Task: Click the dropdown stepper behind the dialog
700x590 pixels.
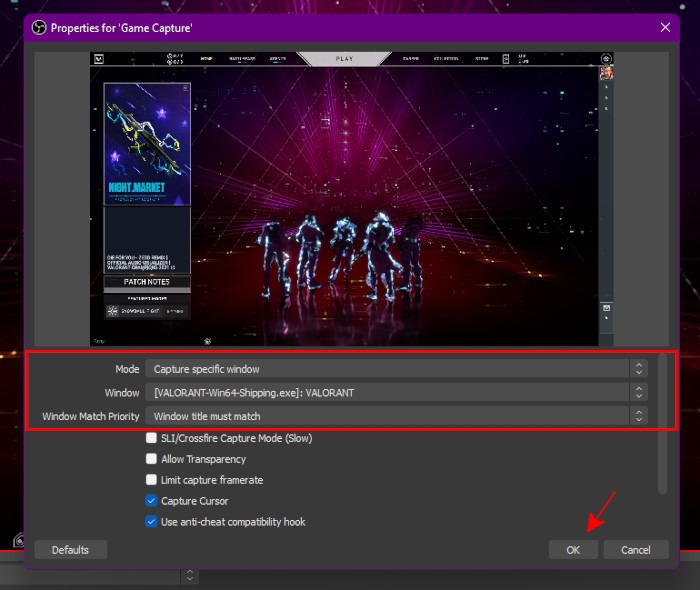Action: [x=190, y=576]
